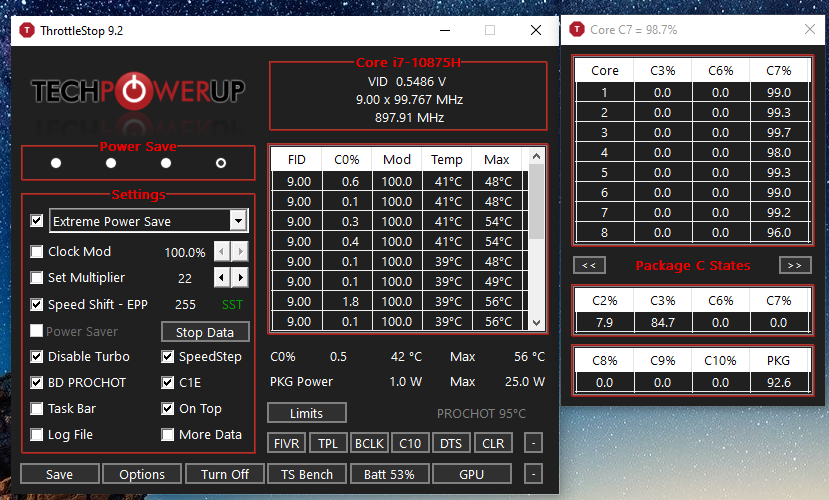Screen dimensions: 829x500
Task: Click the green SST indicator
Action: tap(232, 305)
